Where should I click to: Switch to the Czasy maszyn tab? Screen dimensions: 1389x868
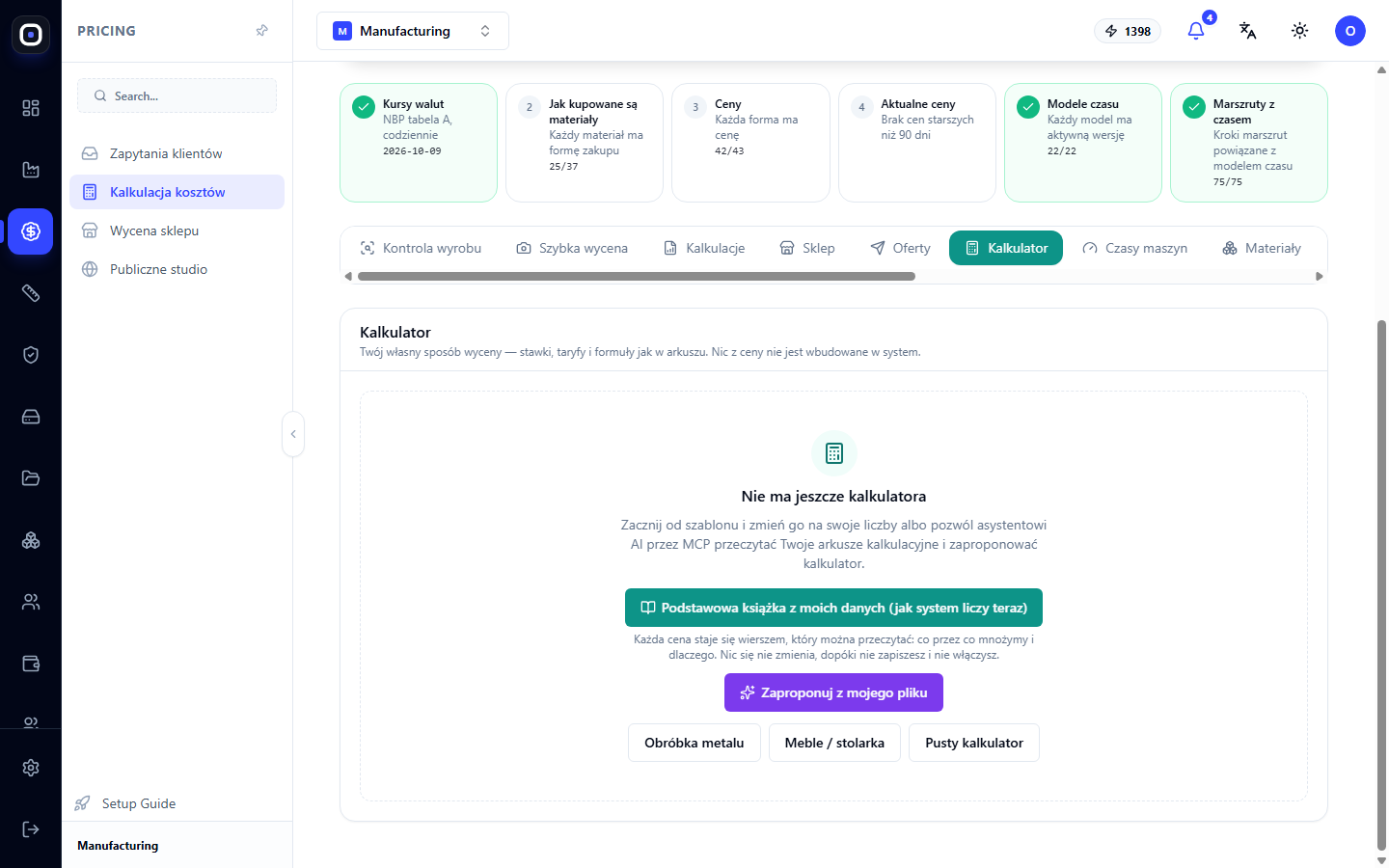(1134, 248)
